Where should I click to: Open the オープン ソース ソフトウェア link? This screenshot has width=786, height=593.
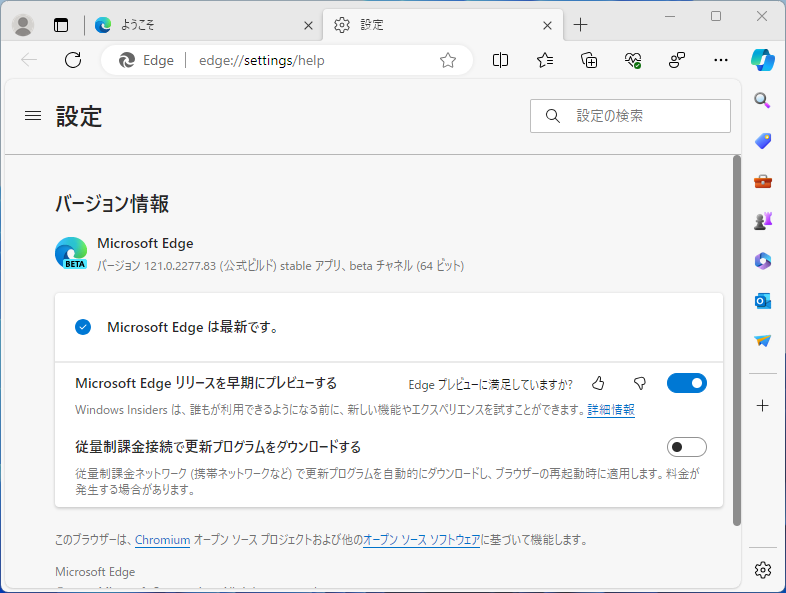tap(421, 540)
